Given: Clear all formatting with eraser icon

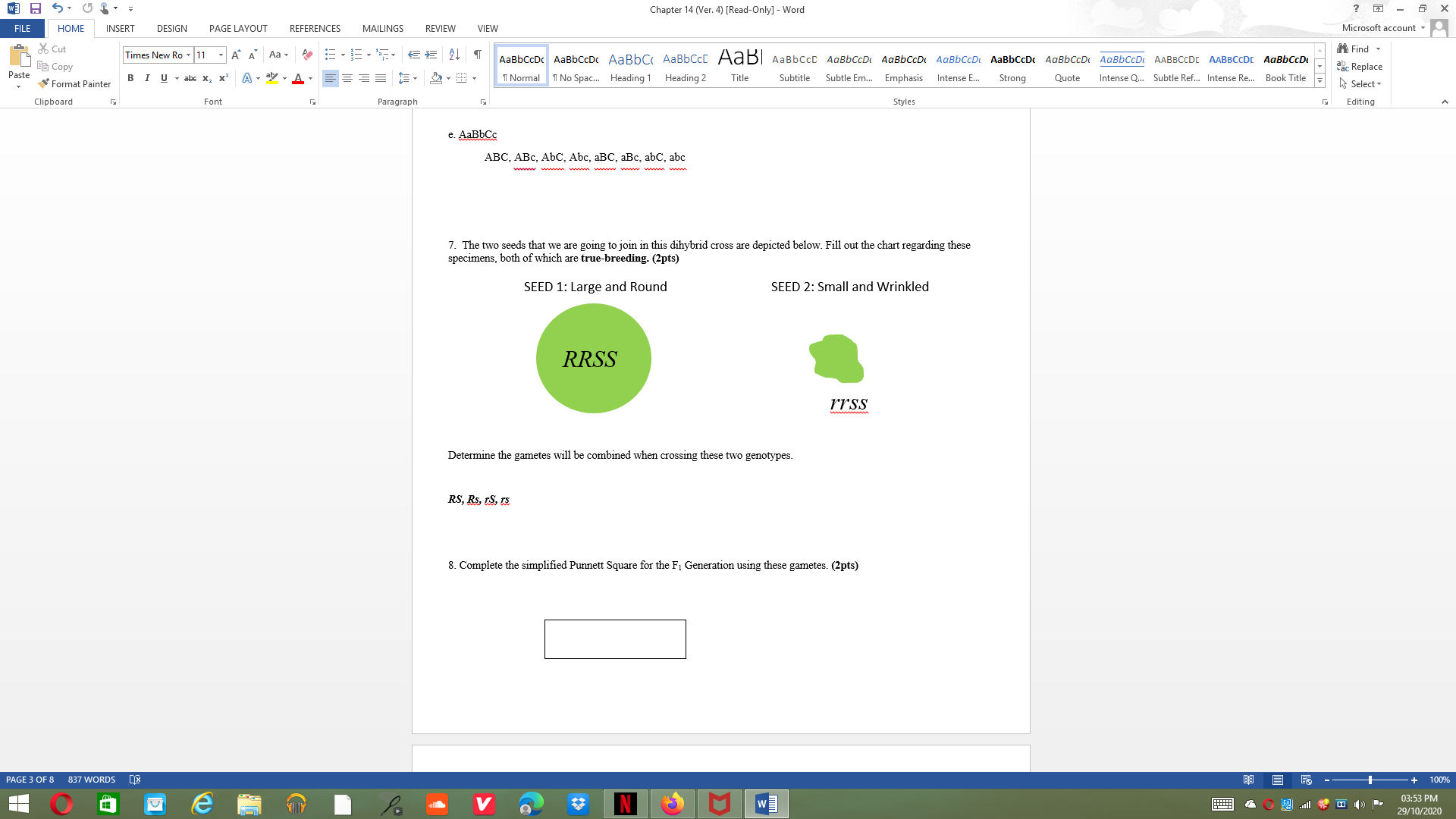Looking at the screenshot, I should click(x=307, y=55).
